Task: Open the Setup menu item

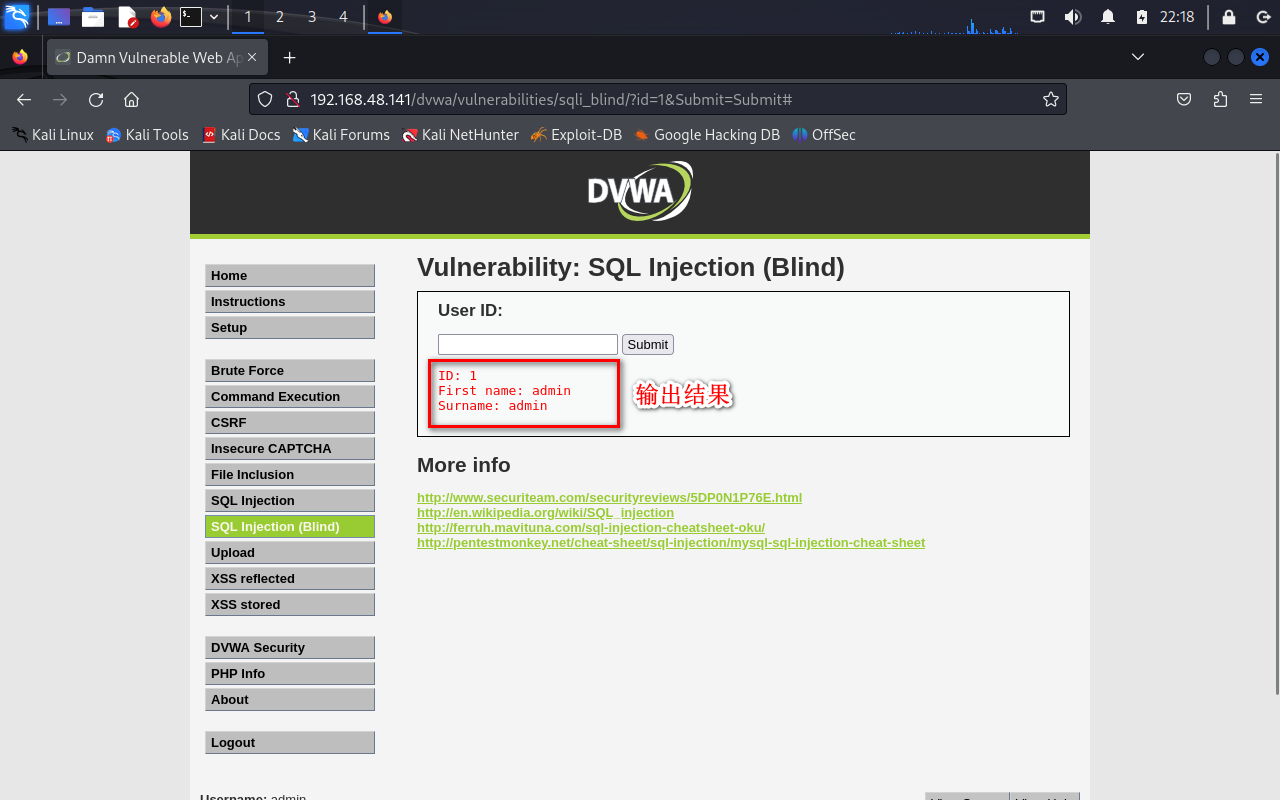Action: [x=290, y=328]
